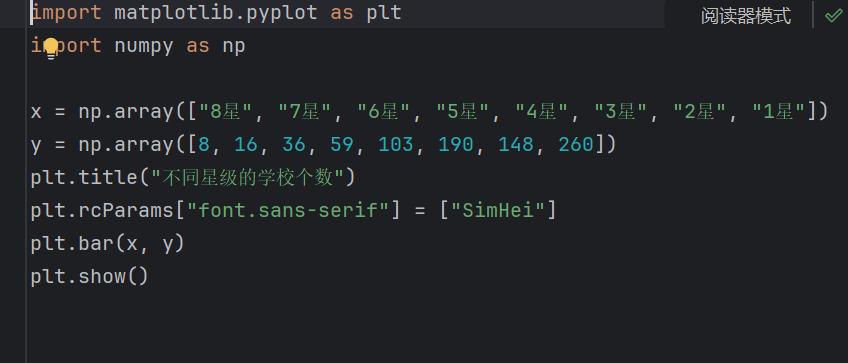Image resolution: width=848 pixels, height=363 pixels.
Task: Click the number 103 in y array
Action: (x=396, y=144)
